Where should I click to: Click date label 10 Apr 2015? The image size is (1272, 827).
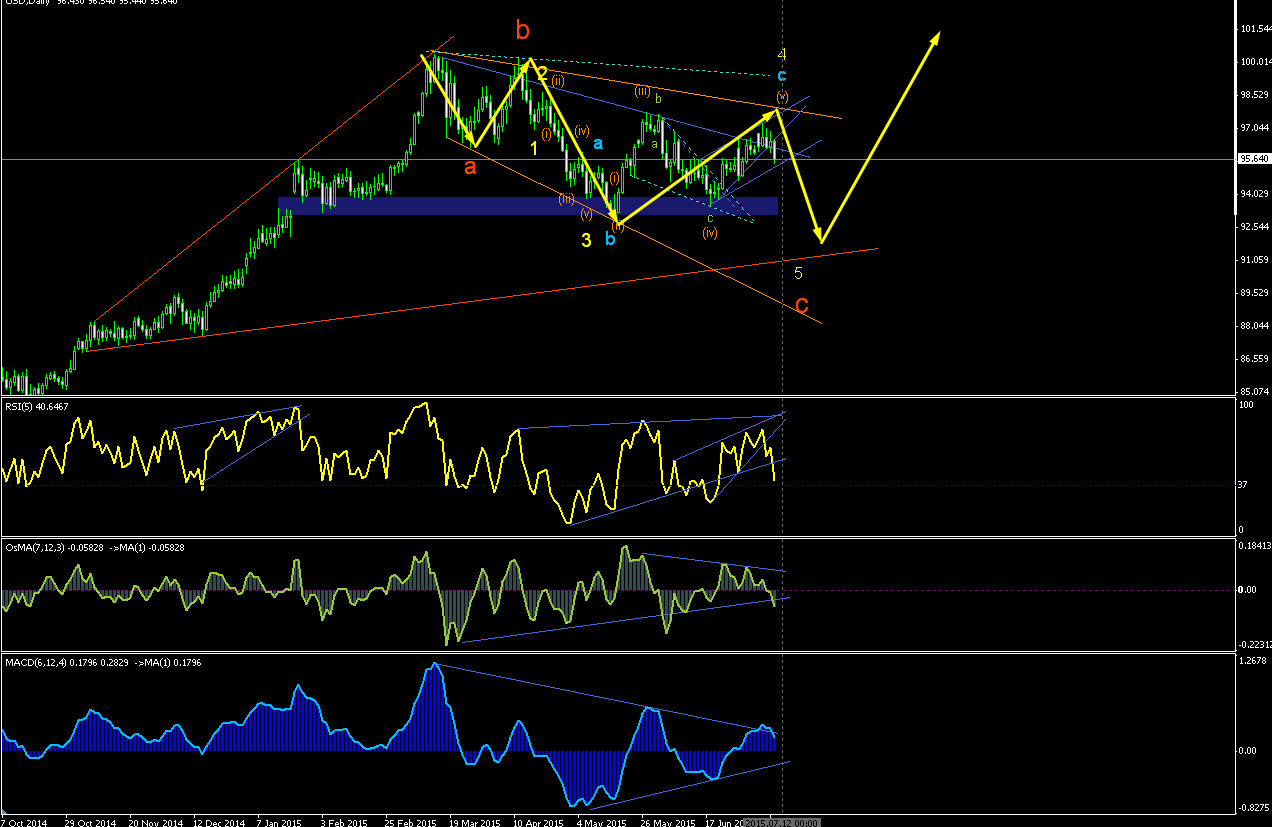tap(538, 822)
